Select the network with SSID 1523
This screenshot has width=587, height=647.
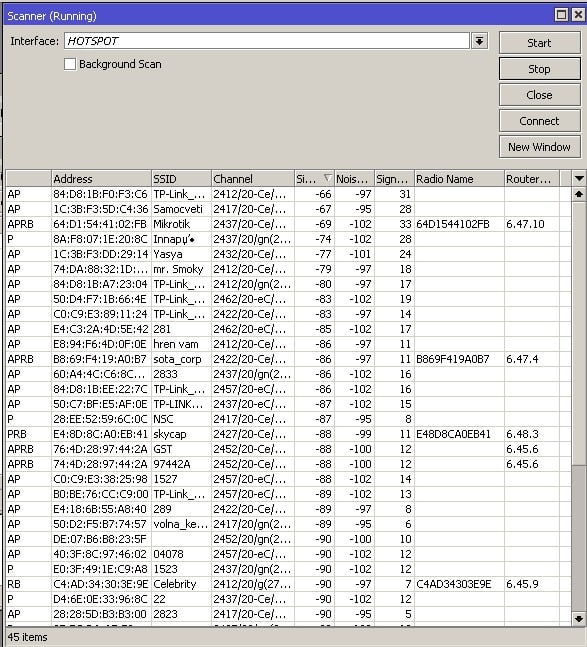point(165,569)
